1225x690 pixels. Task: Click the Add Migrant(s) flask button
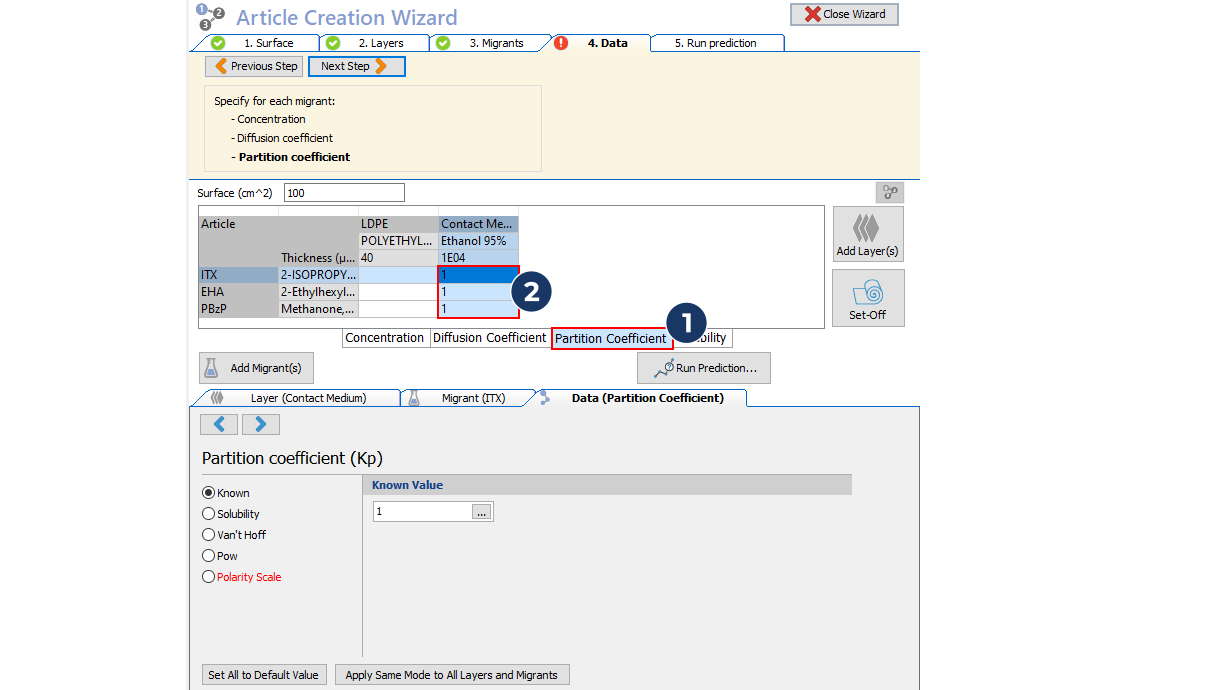[x=256, y=368]
